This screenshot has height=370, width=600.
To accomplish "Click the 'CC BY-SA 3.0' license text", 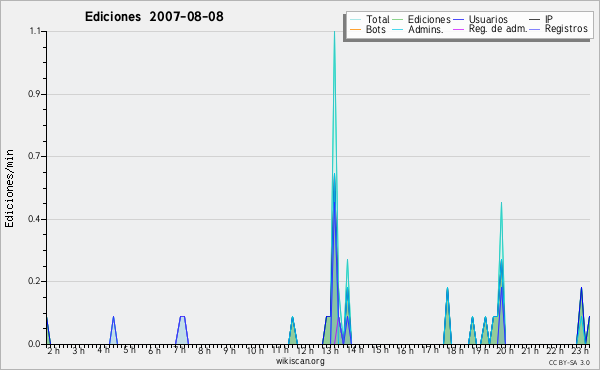I will click(x=569, y=362).
